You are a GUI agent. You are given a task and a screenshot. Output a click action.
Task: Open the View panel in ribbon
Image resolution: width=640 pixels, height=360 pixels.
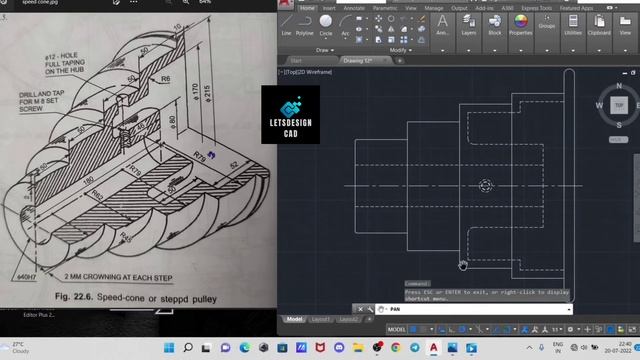point(625,24)
